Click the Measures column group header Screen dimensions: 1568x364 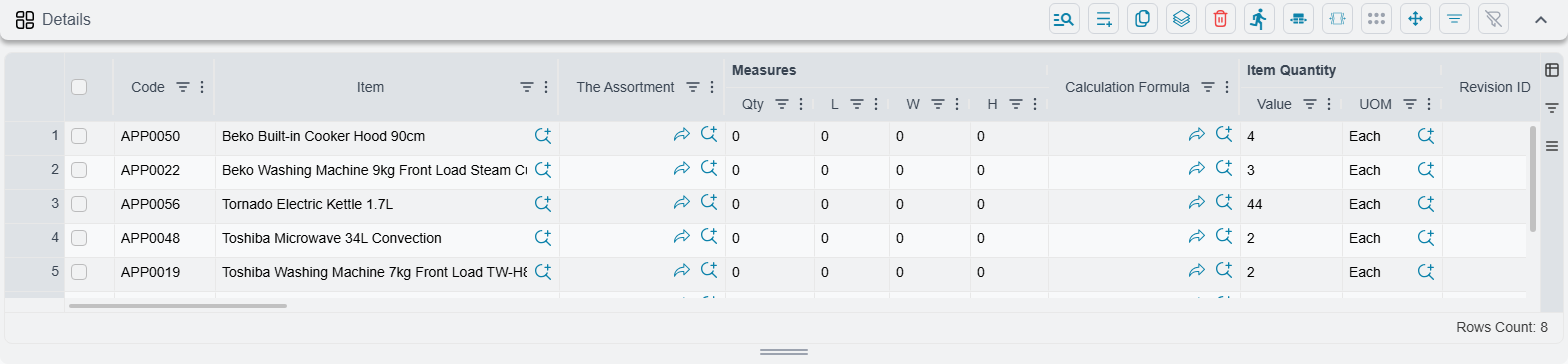[764, 70]
